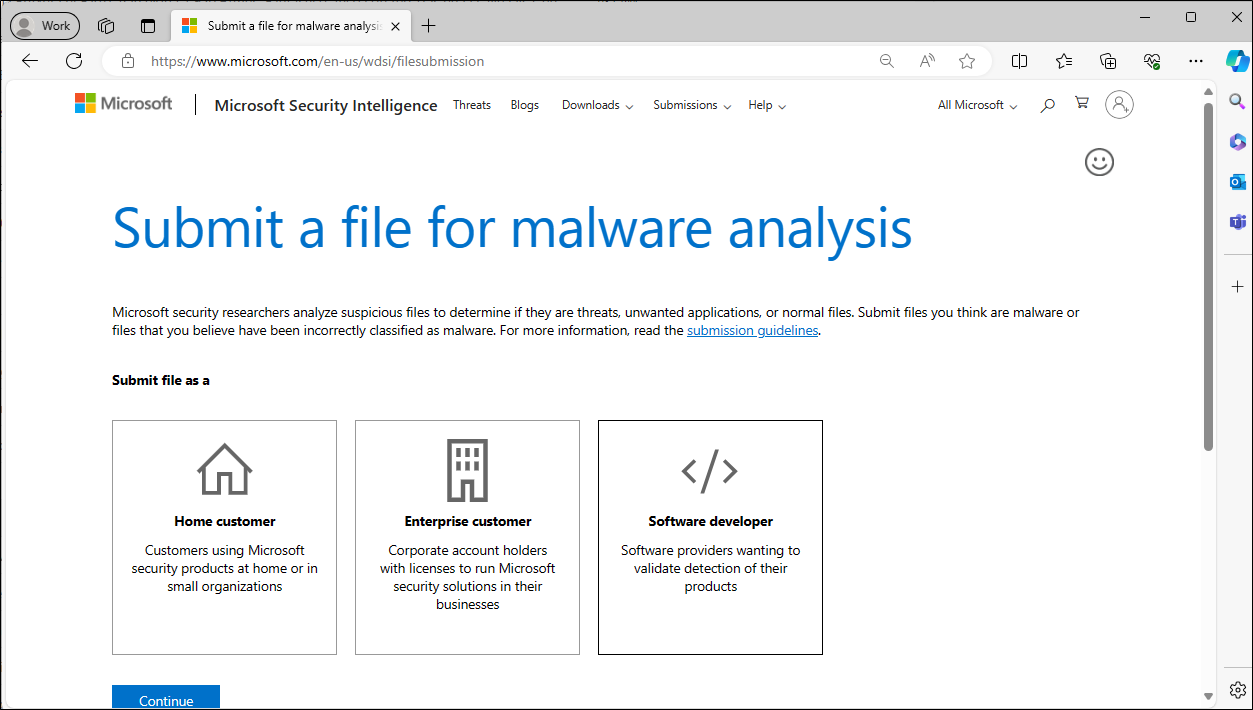This screenshot has height=710, width=1253.
Task: Open the Threats menu item
Action: click(472, 105)
